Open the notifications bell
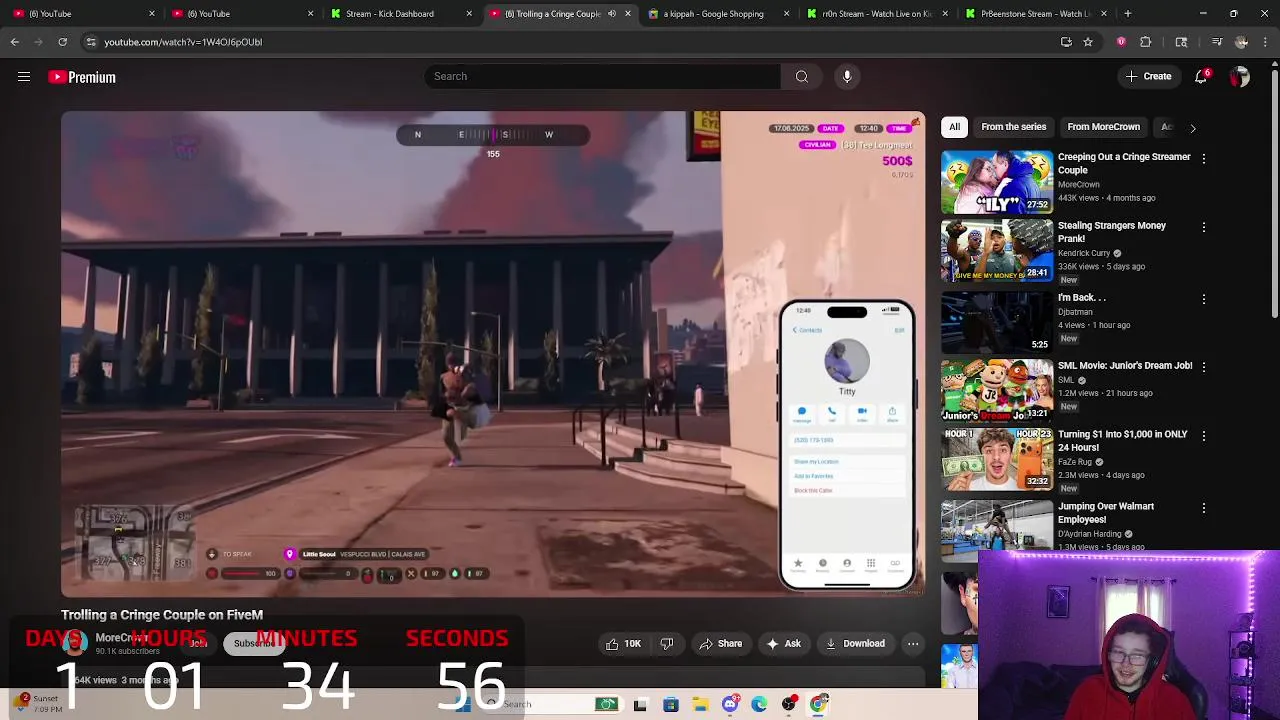Image resolution: width=1280 pixels, height=720 pixels. pos(1202,77)
